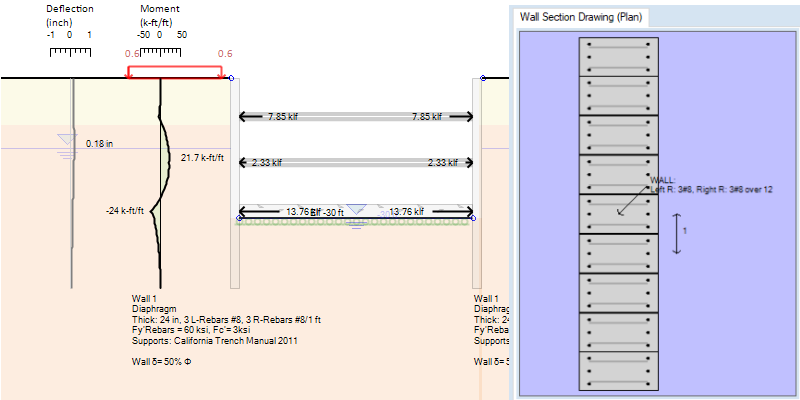800x400 pixels.
Task: Click the vertical dimension arrow labeled 1
Action: point(677,233)
